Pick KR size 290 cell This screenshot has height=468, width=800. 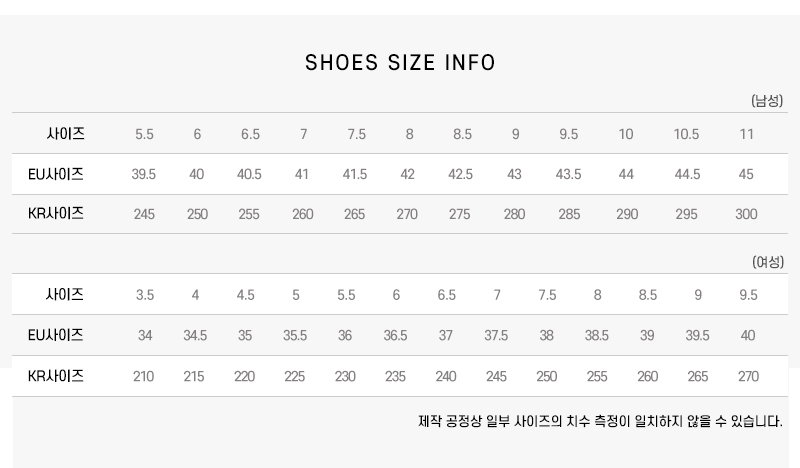pos(627,214)
